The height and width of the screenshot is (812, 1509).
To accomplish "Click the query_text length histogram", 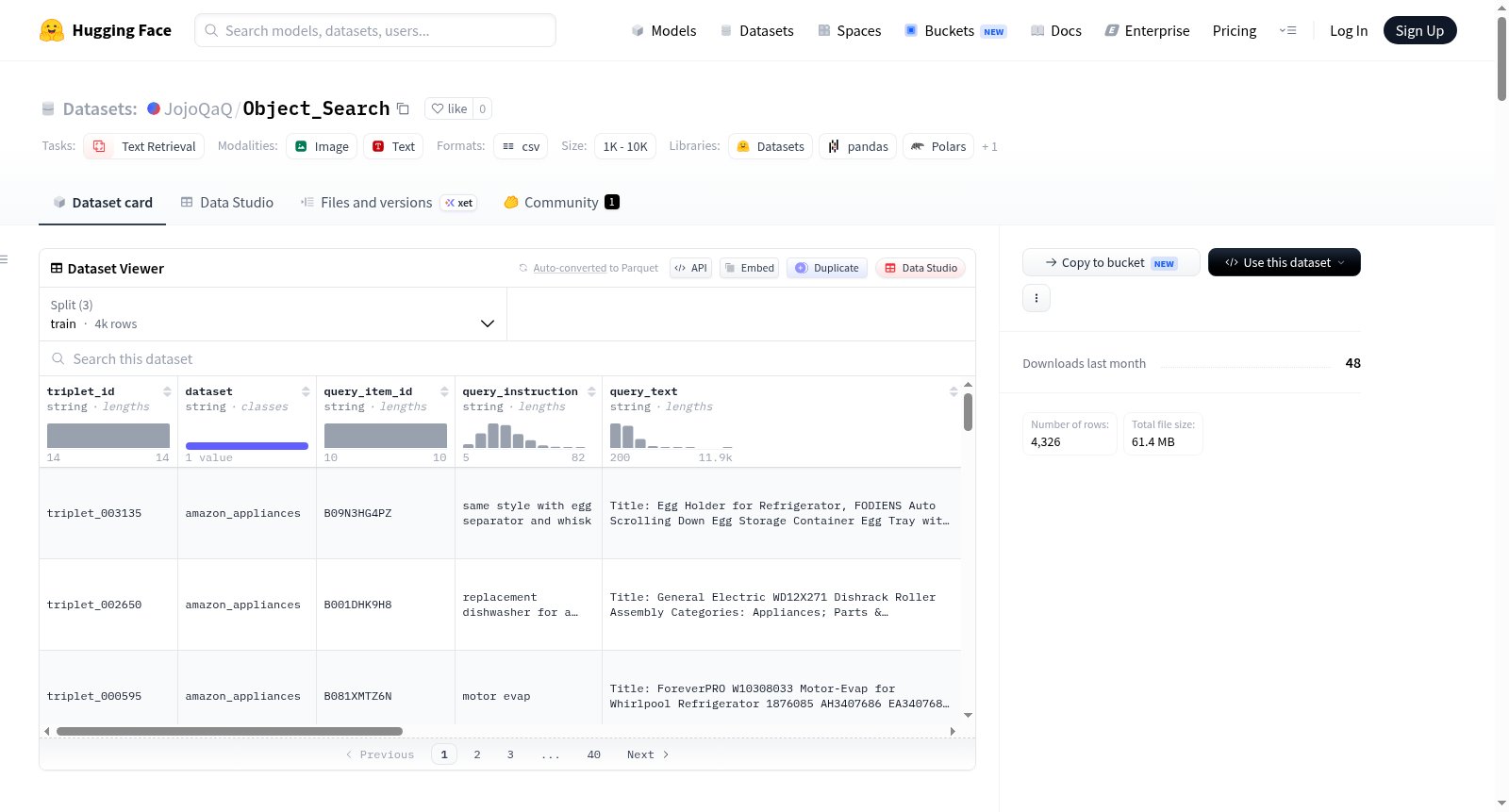I will coord(671,436).
